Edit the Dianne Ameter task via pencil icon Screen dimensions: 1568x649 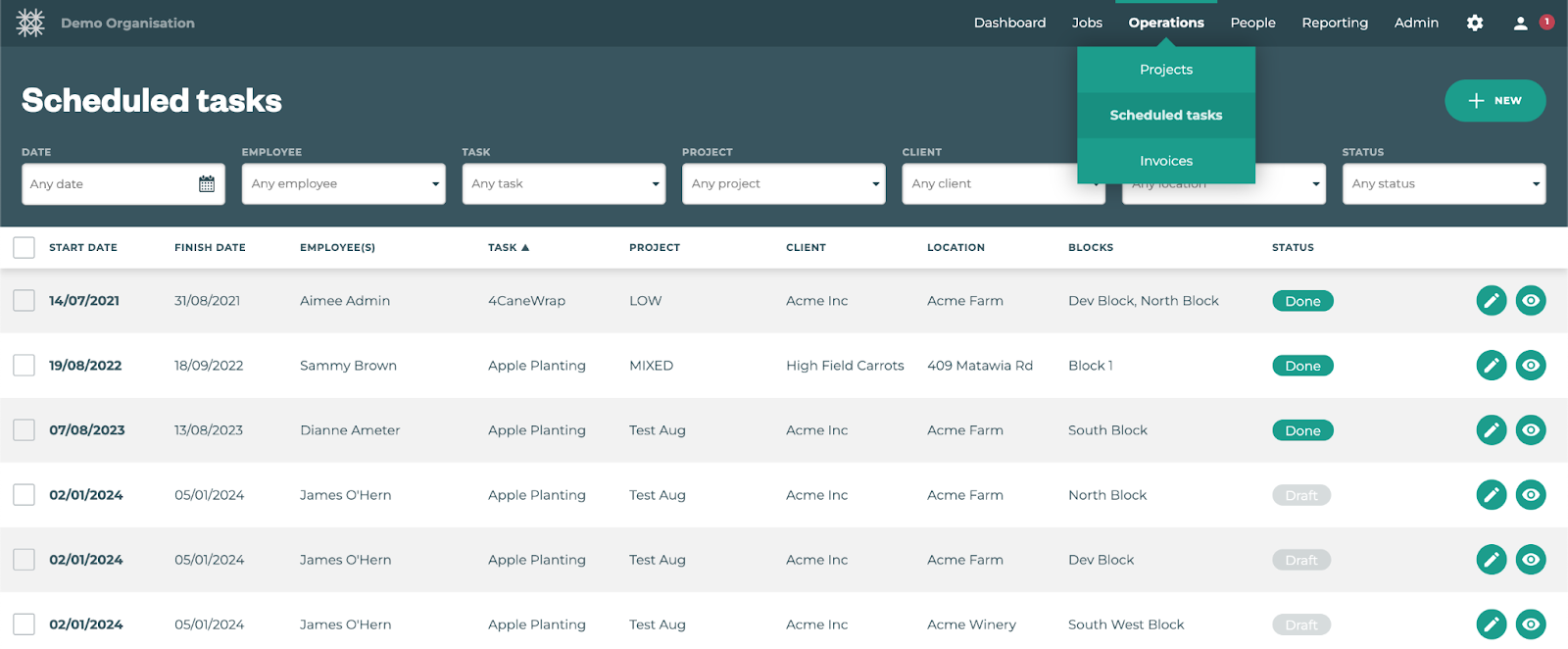pyautogui.click(x=1491, y=430)
